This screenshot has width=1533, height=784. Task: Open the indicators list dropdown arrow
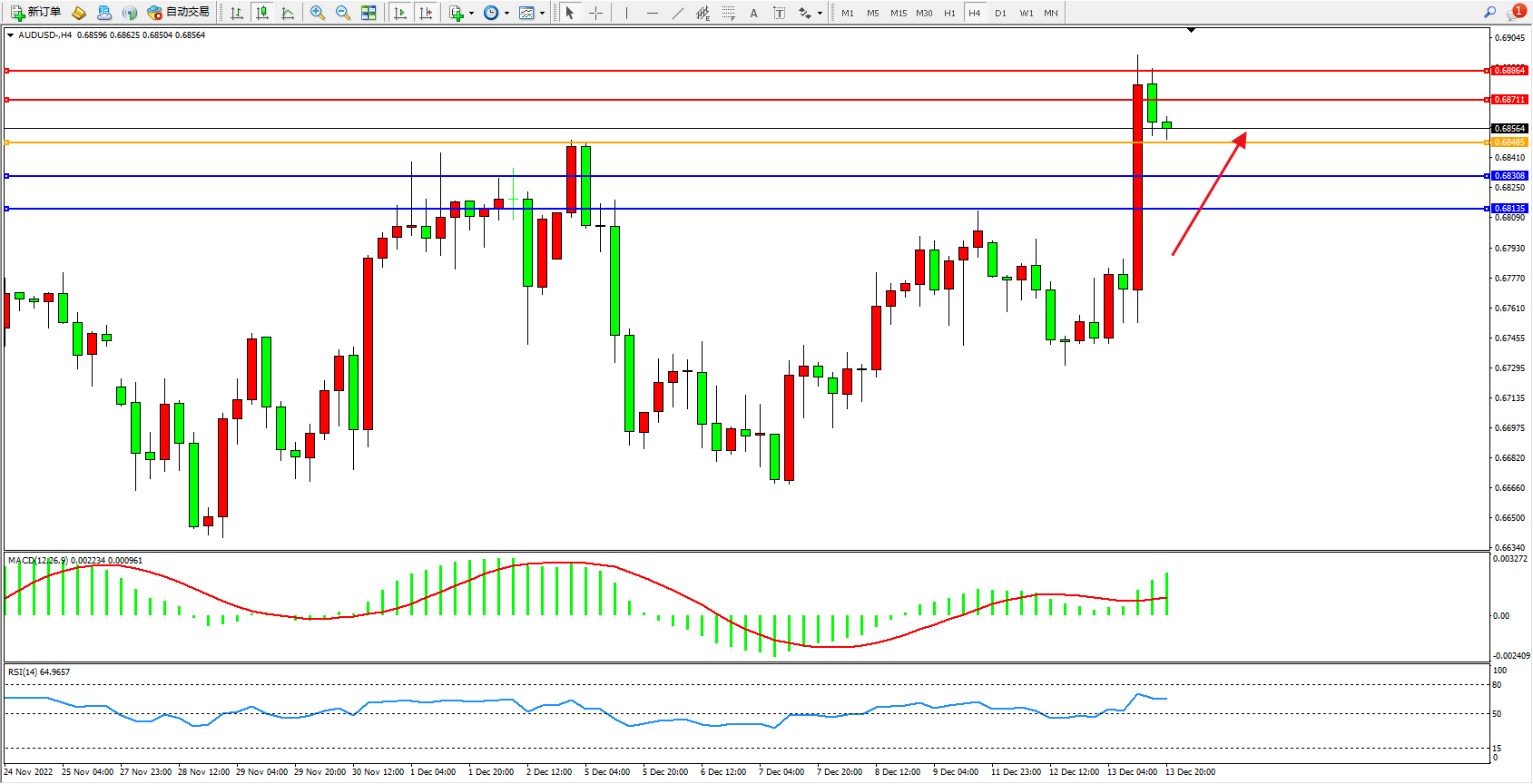point(471,14)
